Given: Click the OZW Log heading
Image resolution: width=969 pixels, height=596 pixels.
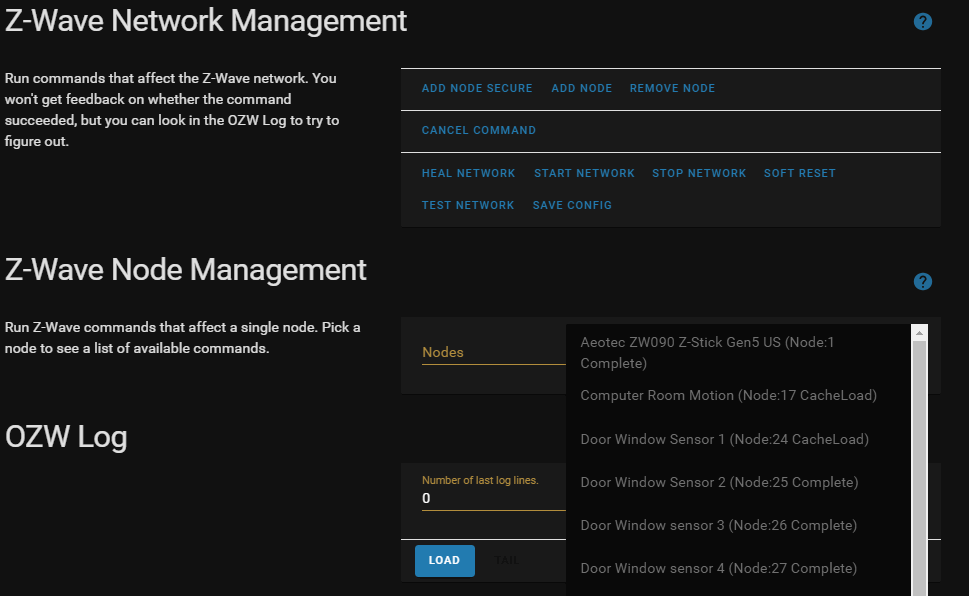Looking at the screenshot, I should tap(66, 437).
